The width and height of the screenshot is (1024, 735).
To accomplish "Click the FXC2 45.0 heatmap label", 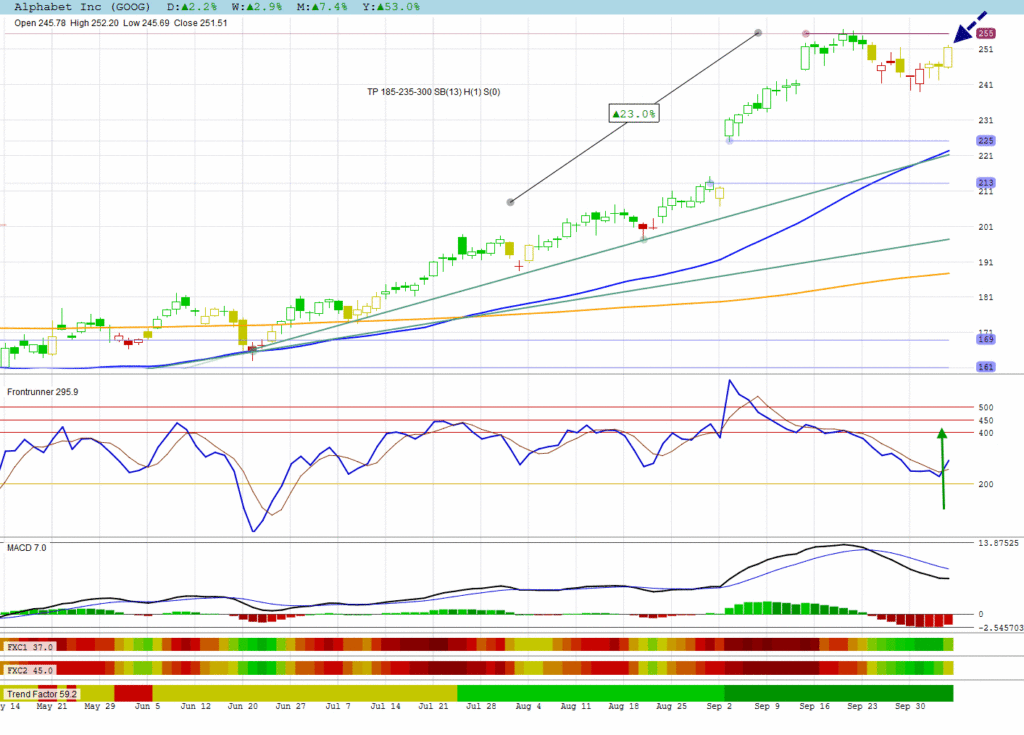I will pos(29,670).
